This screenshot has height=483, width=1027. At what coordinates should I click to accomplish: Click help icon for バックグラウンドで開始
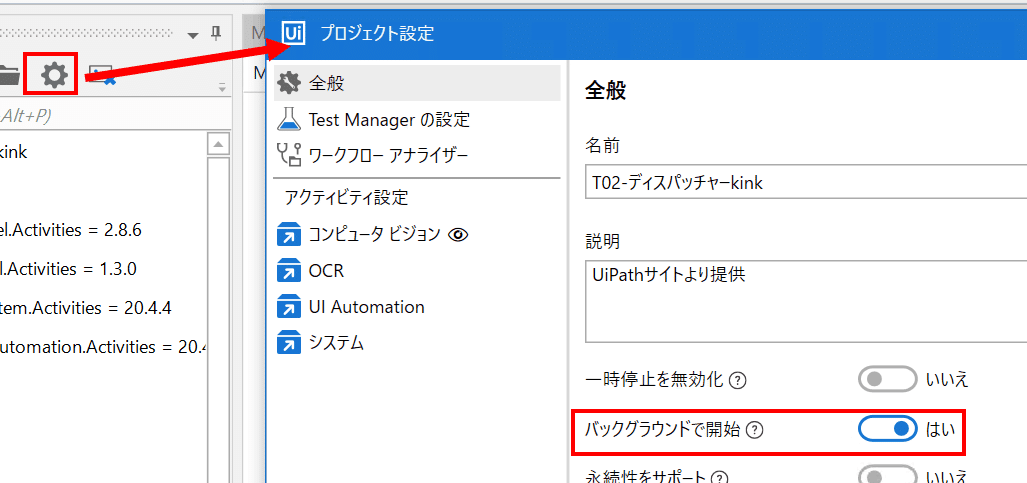click(x=756, y=430)
